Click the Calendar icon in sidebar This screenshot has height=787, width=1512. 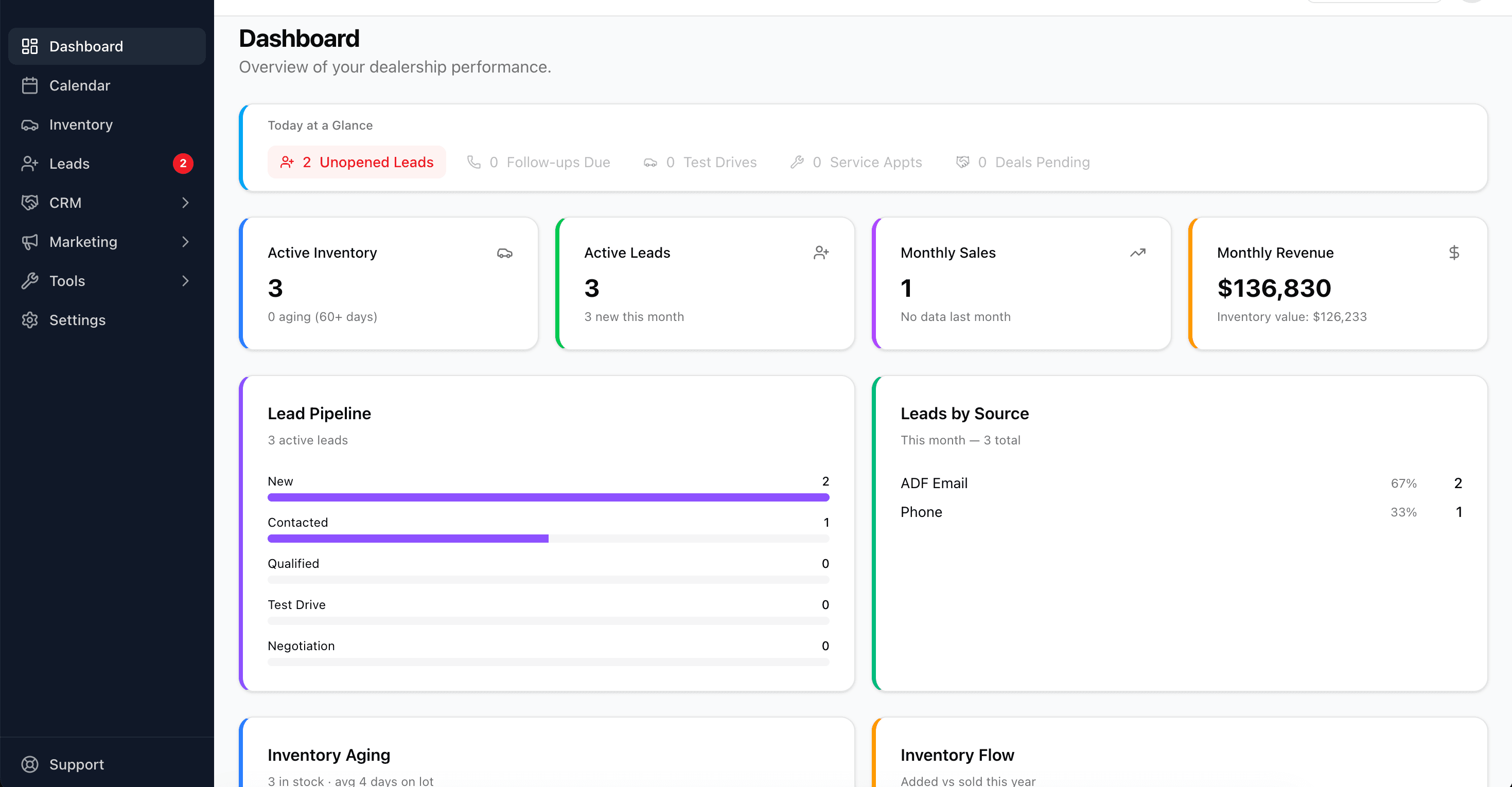coord(30,86)
